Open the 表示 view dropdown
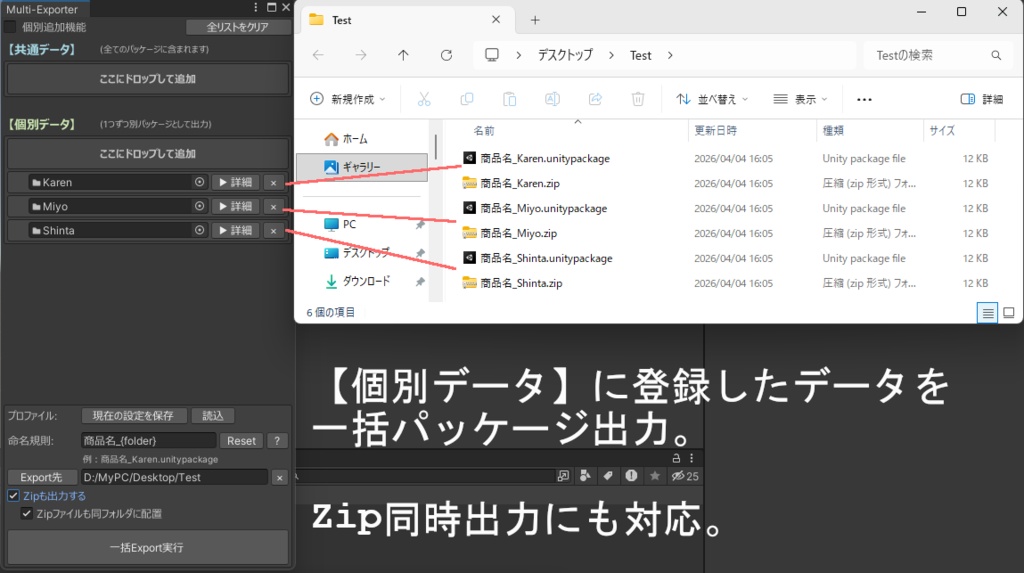The image size is (1024, 573). click(801, 99)
